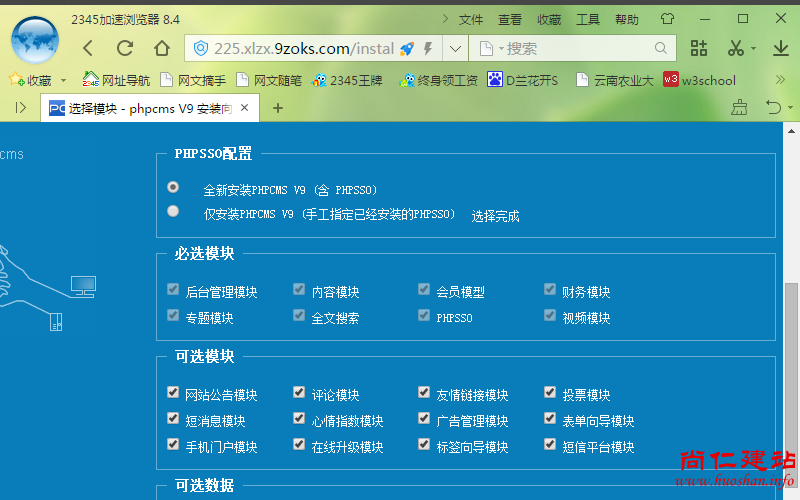This screenshot has height=500, width=800.
Task: Expand more bookmarks overflow chevron
Action: pos(781,80)
